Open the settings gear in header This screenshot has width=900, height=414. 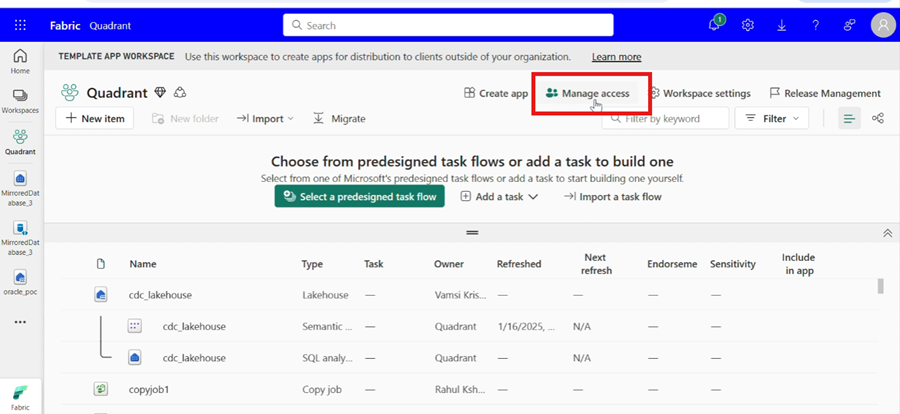(747, 25)
